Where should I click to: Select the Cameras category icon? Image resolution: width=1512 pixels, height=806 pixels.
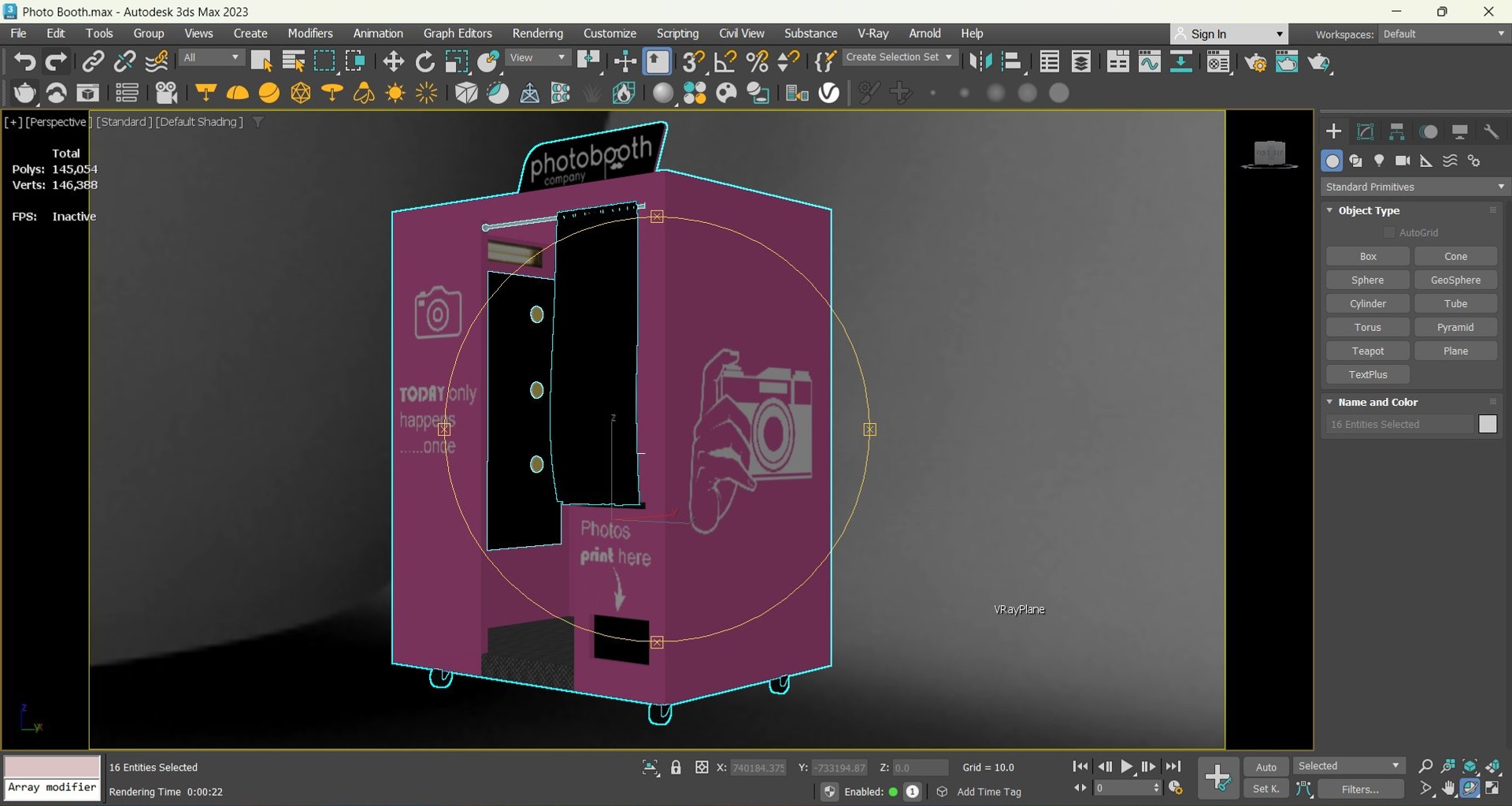coord(1403,161)
